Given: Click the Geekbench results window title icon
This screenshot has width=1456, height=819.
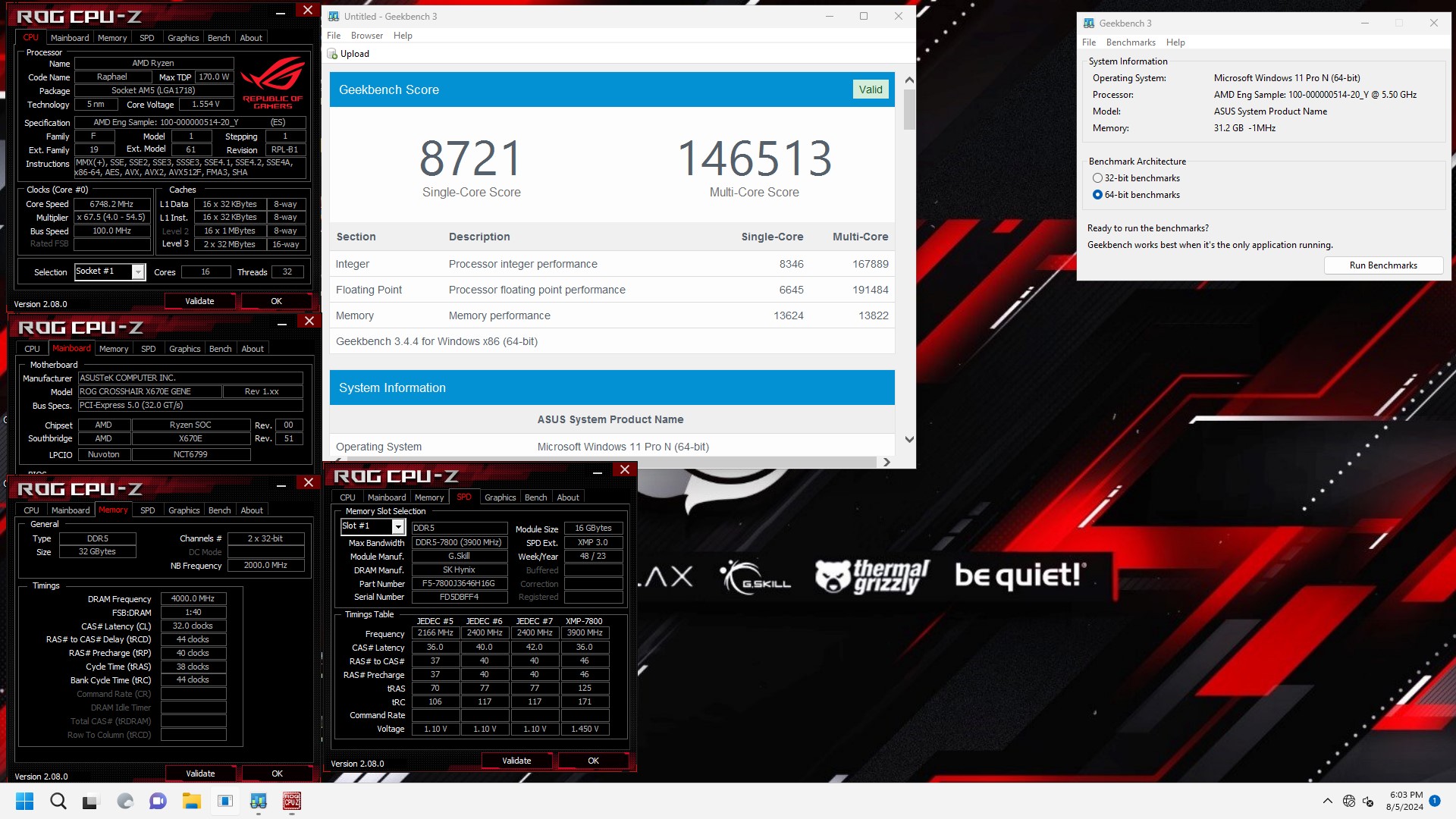Looking at the screenshot, I should pos(333,16).
